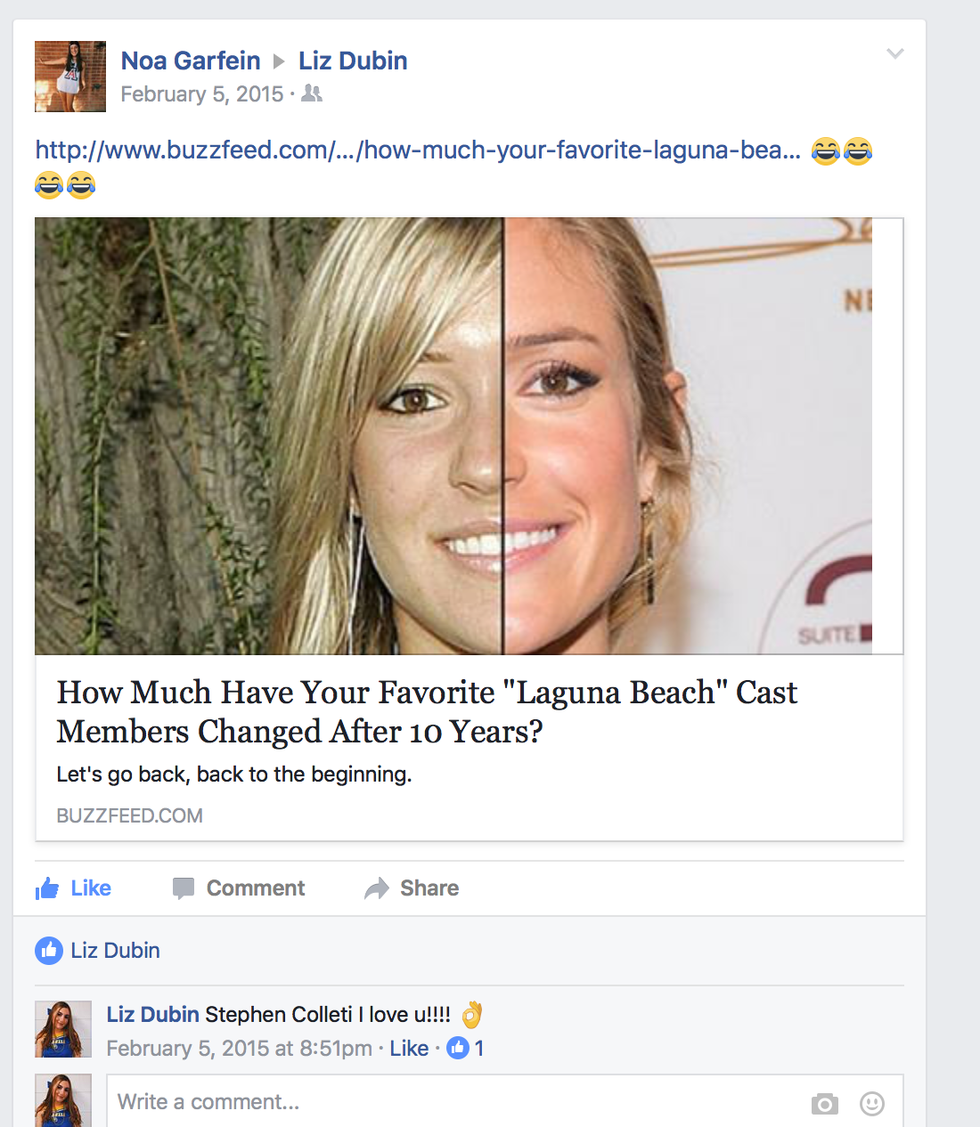980x1127 pixels.
Task: Open the emoji picker smiley icon
Action: tap(872, 1103)
